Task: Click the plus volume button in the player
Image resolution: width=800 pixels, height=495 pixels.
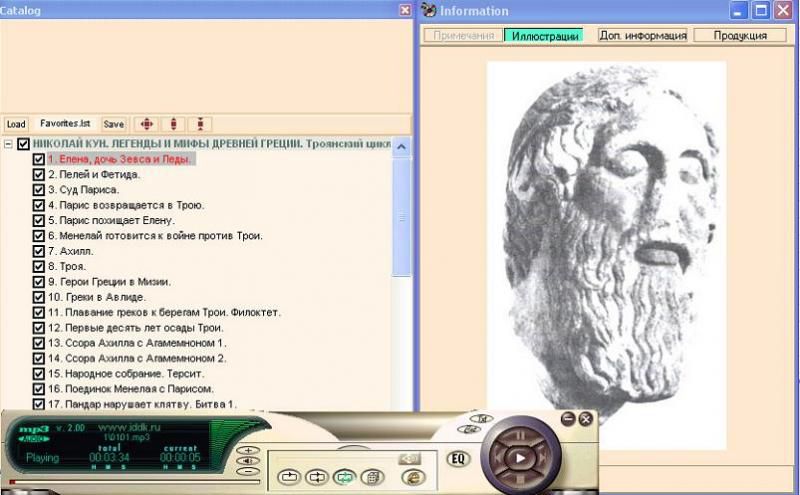Action: click(248, 451)
